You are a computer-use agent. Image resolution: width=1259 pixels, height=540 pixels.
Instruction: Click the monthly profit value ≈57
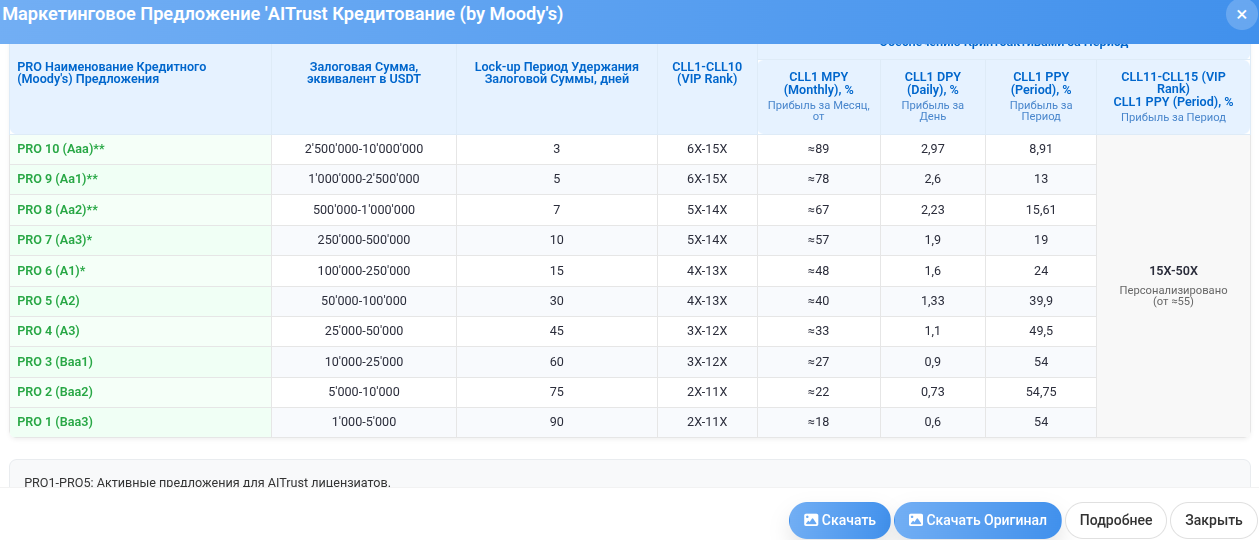pyautogui.click(x=818, y=240)
